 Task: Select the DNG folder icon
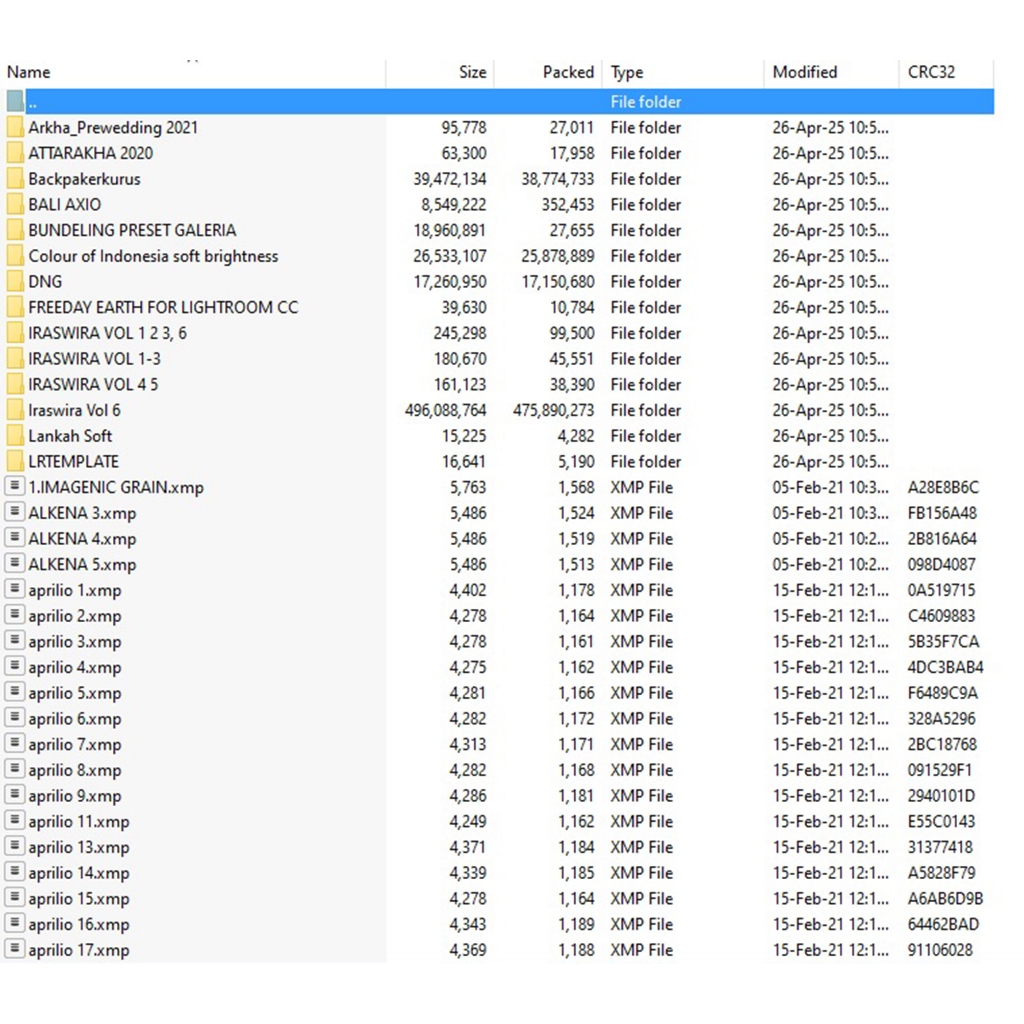14,282
